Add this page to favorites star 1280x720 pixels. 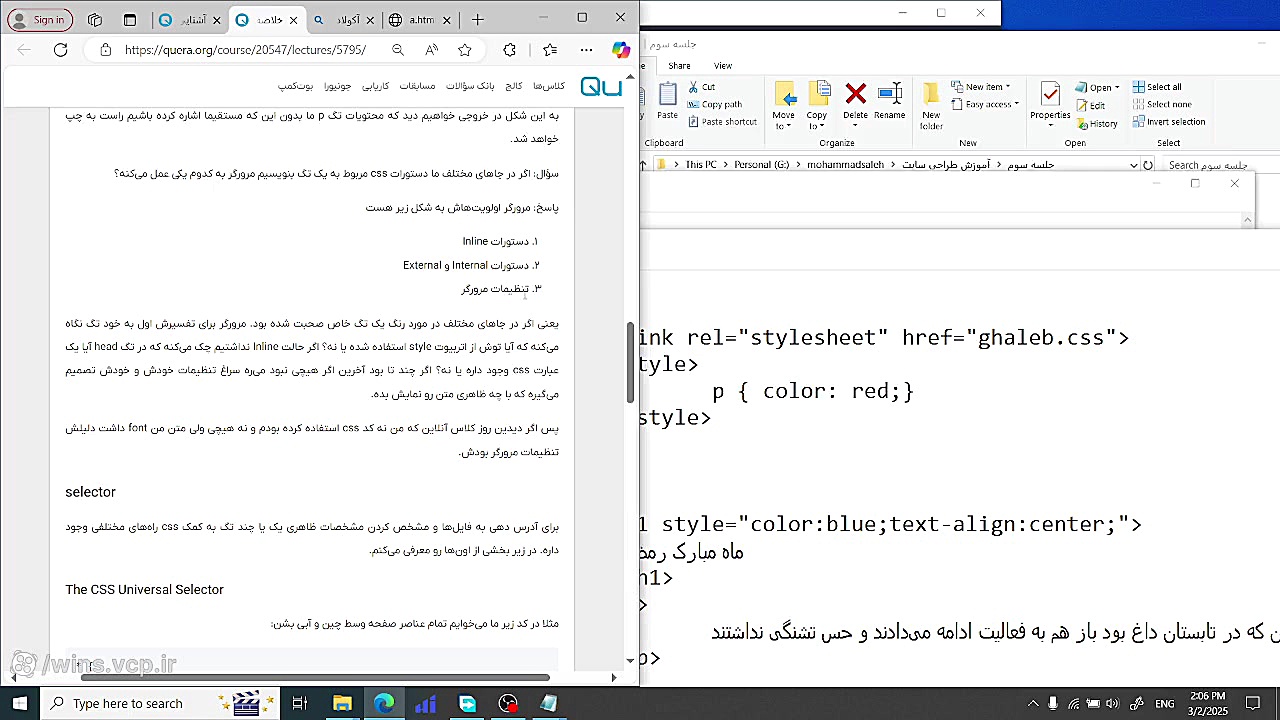(465, 50)
